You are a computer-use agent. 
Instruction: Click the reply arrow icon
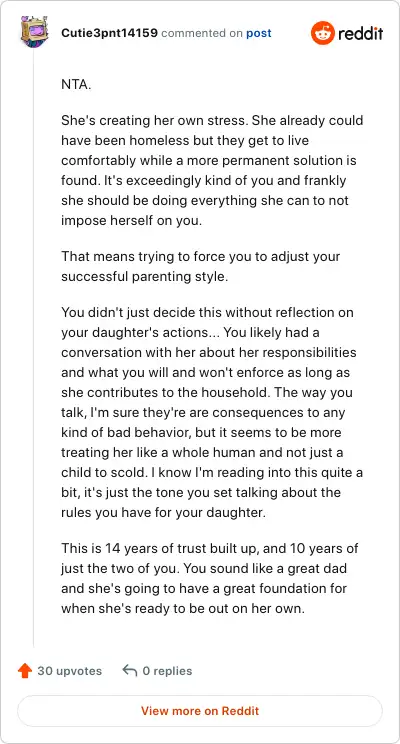tap(130, 670)
